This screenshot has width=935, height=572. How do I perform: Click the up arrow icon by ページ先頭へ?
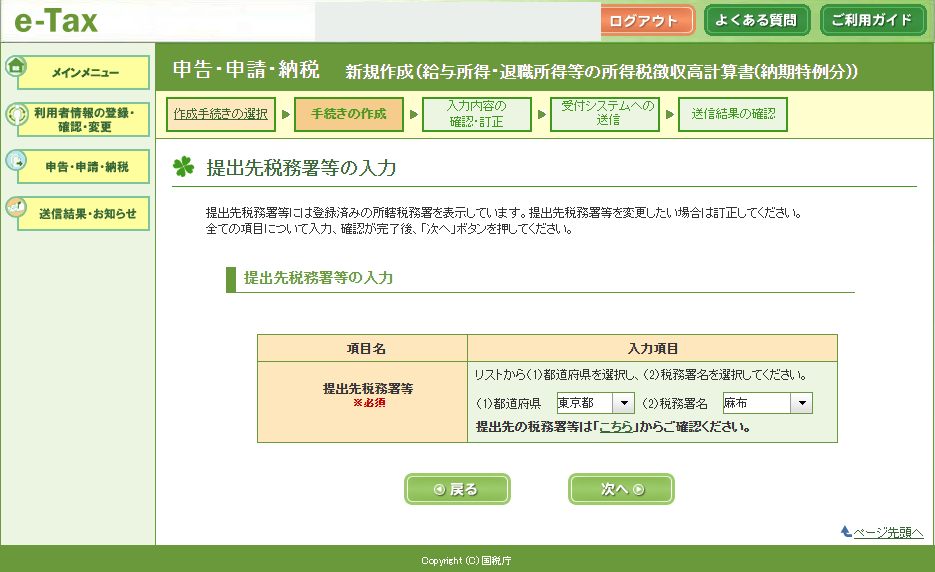point(846,531)
